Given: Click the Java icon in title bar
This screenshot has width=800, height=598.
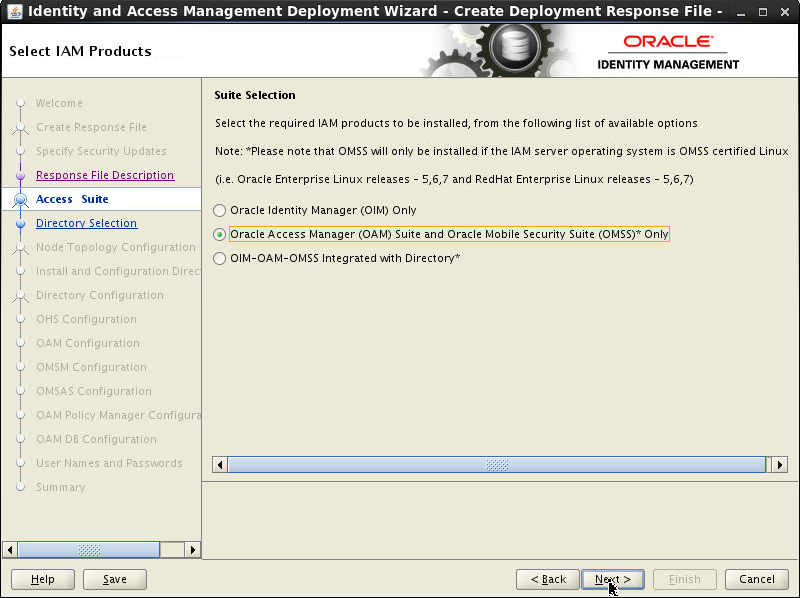Looking at the screenshot, I should coord(15,11).
